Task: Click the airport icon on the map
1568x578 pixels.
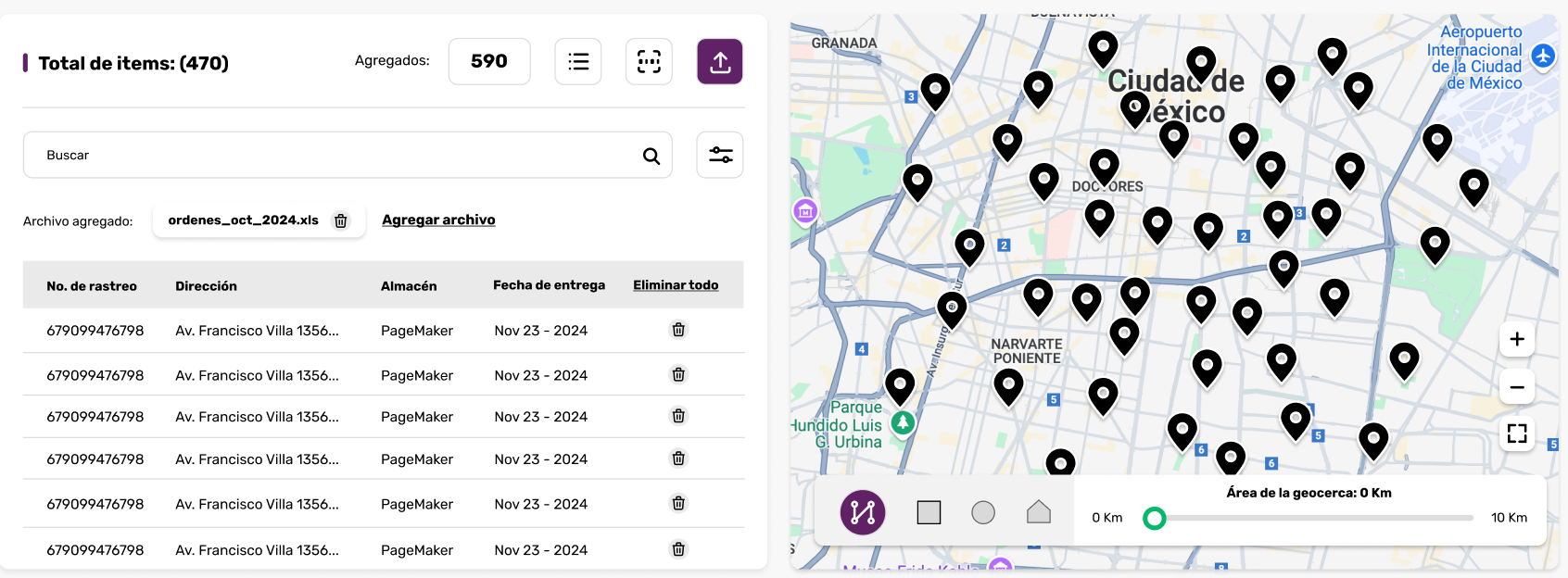Action: 1543,56
